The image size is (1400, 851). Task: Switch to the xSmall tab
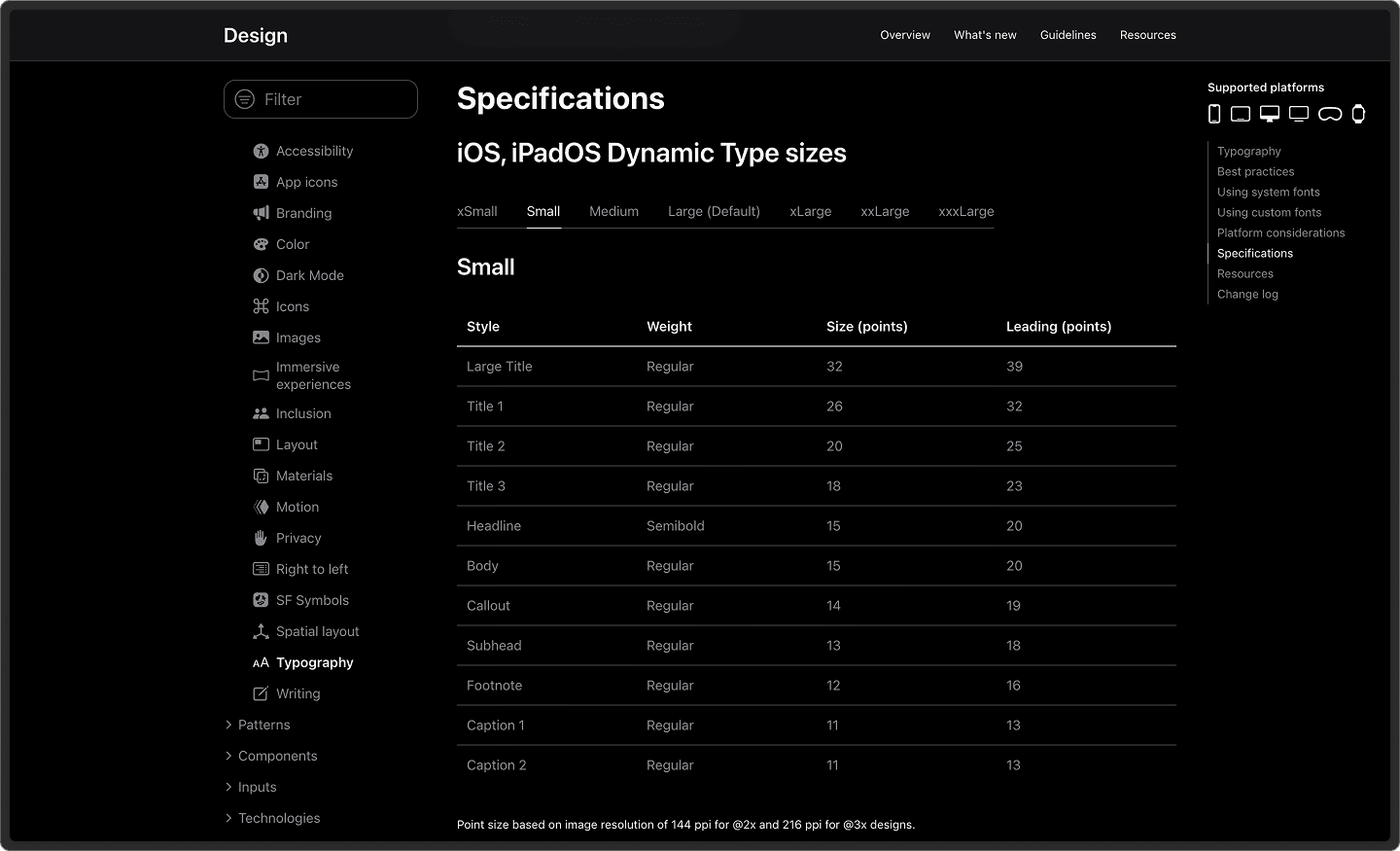pos(477,211)
